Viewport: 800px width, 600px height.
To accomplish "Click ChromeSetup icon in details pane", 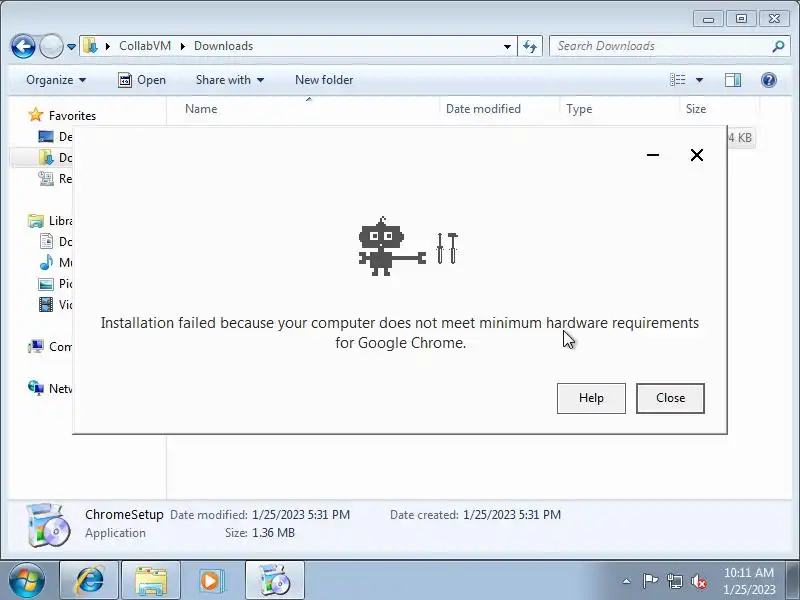I will coord(47,525).
